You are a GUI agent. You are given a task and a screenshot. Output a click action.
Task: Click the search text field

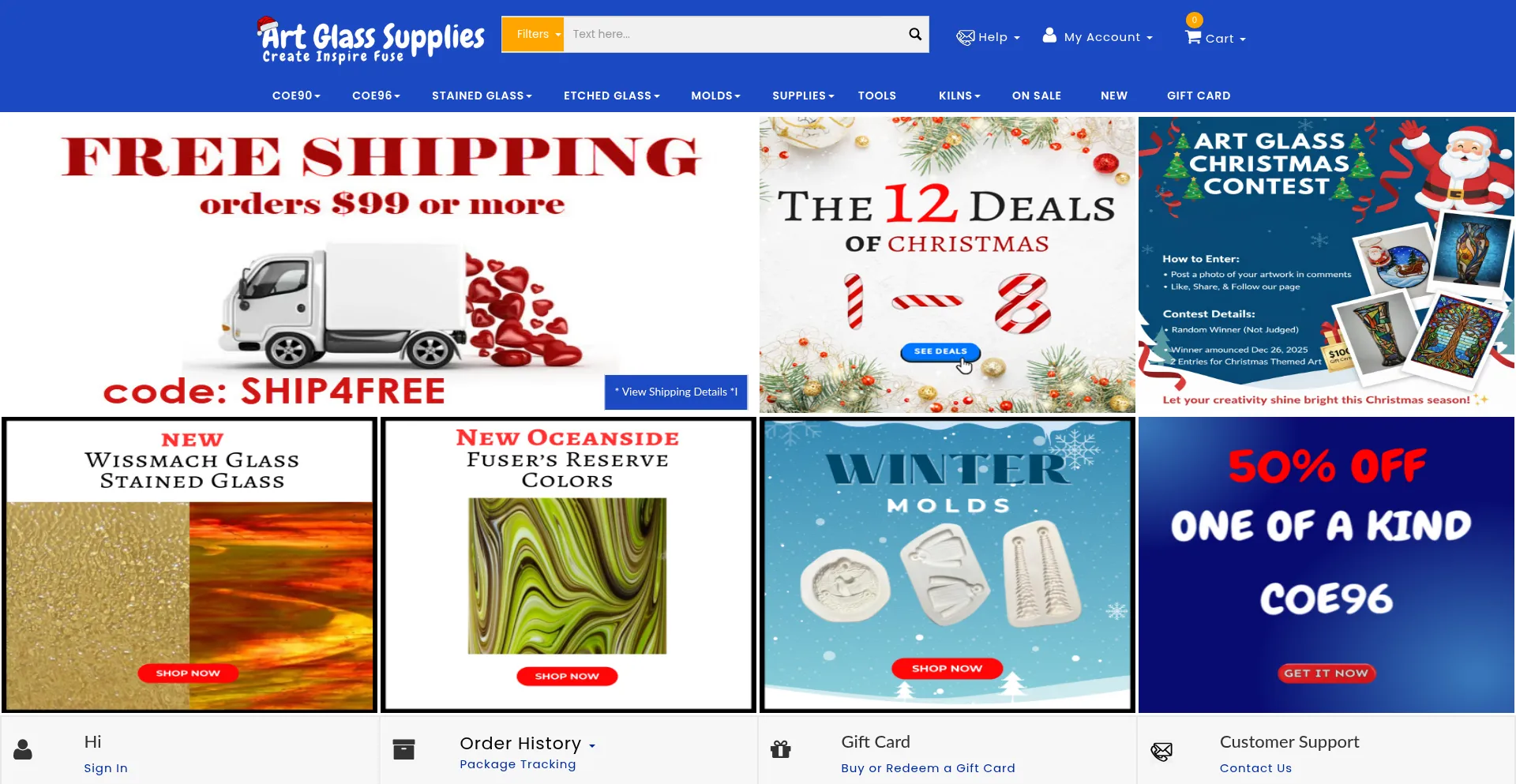pyautogui.click(x=734, y=34)
